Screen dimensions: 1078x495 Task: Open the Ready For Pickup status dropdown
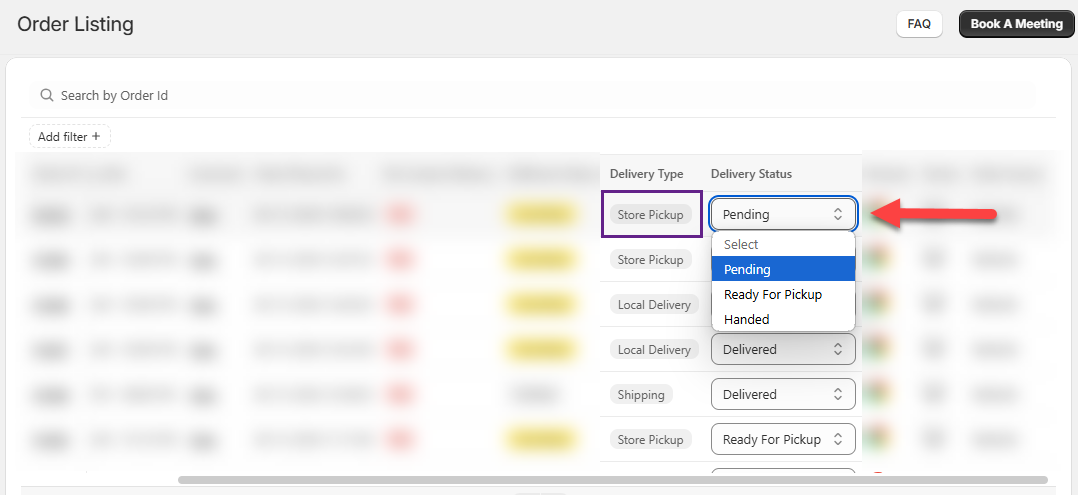pos(783,439)
